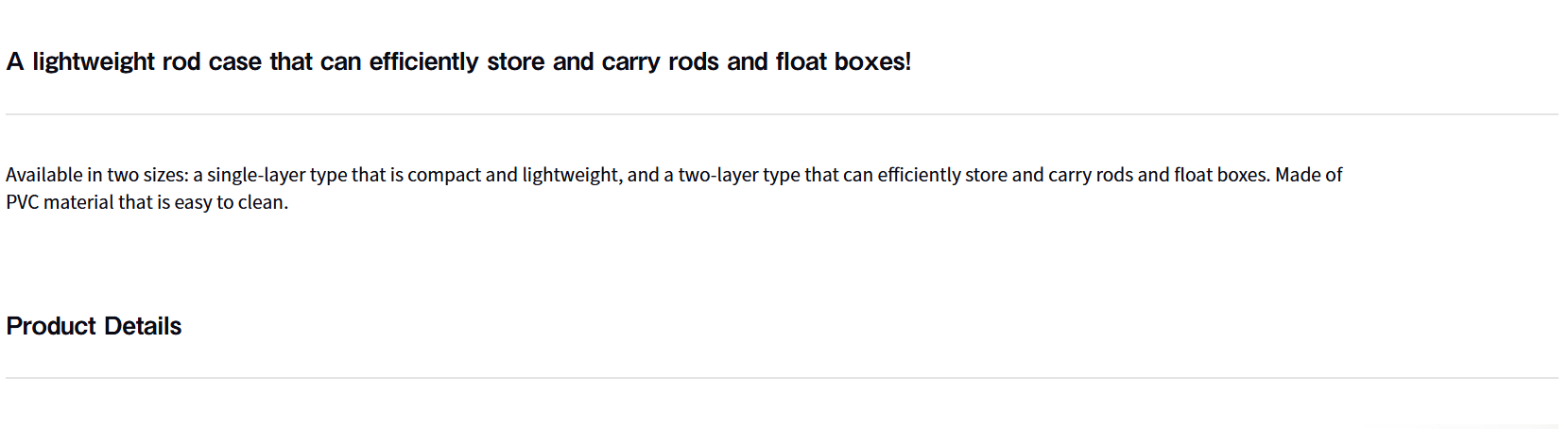1568x429 pixels.
Task: Click the word "PVC" in the description
Action: click(x=22, y=202)
